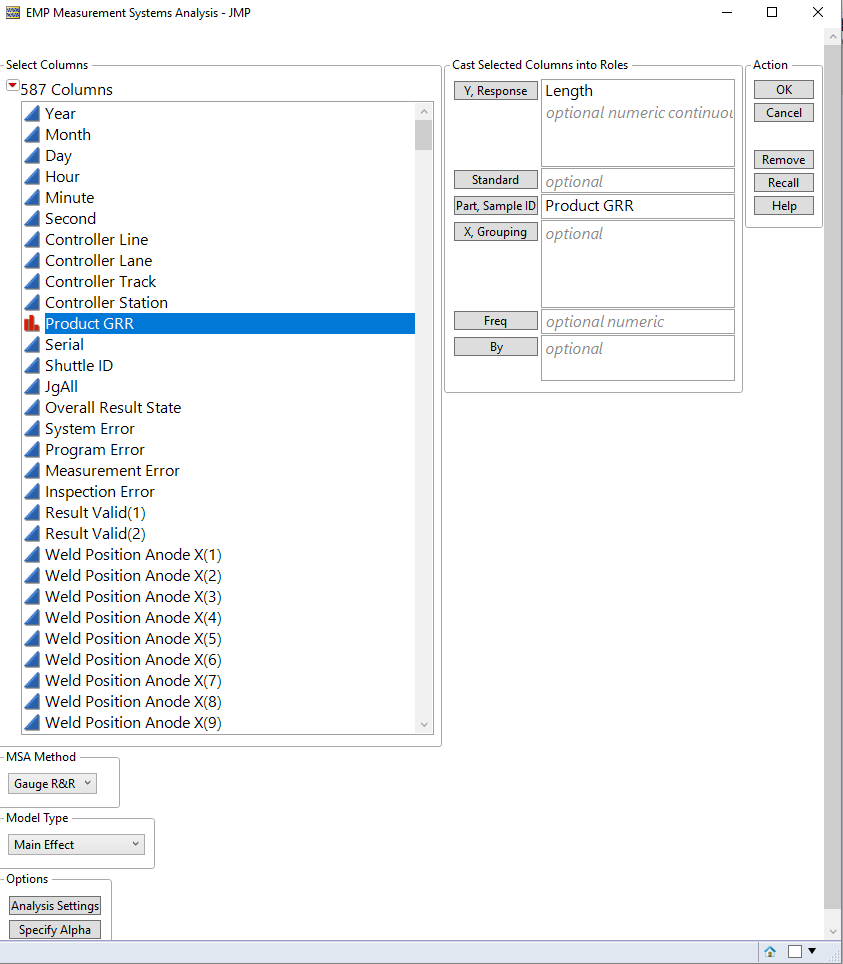Click the column list scroll down arrow
Screen dimensions: 843x964
pyautogui.click(x=423, y=725)
